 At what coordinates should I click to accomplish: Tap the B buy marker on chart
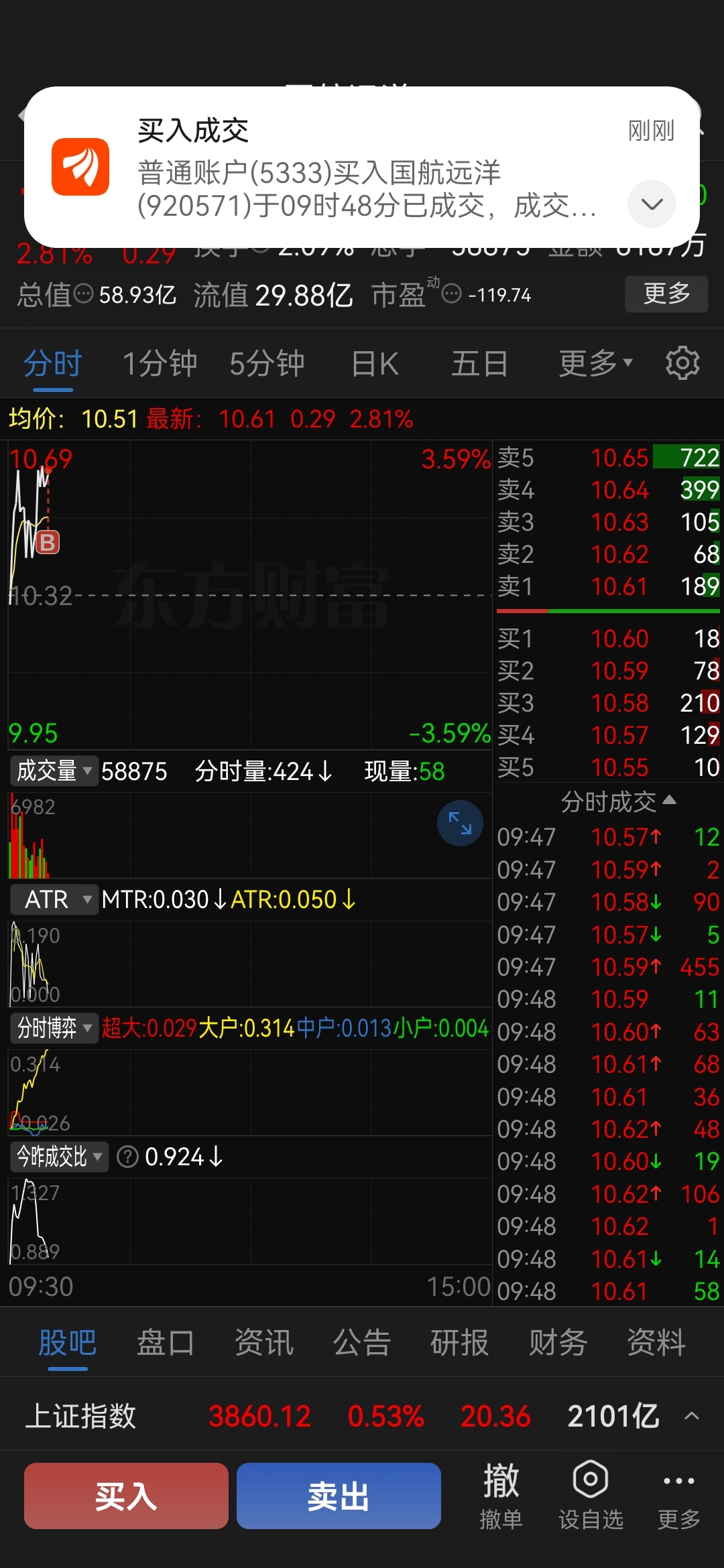[x=48, y=542]
